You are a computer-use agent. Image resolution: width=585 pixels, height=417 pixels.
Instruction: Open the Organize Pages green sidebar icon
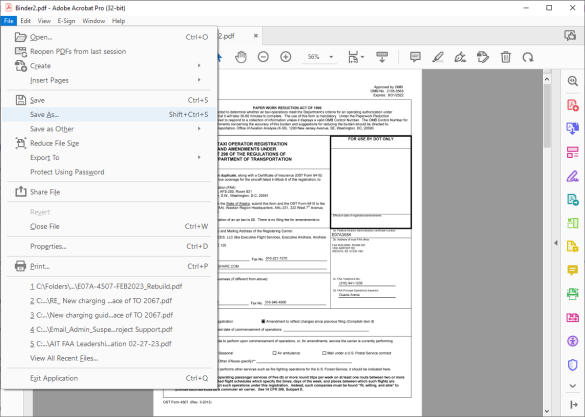tap(573, 223)
